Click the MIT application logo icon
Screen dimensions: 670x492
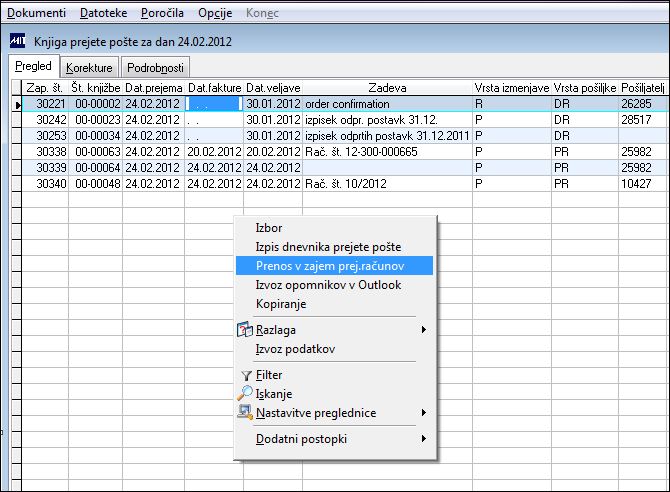coord(18,41)
